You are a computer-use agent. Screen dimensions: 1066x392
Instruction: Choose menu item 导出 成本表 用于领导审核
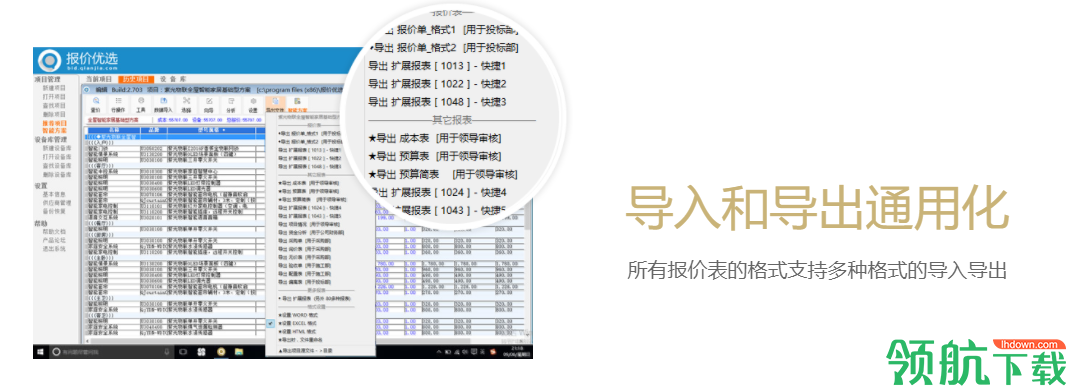[x=309, y=183]
